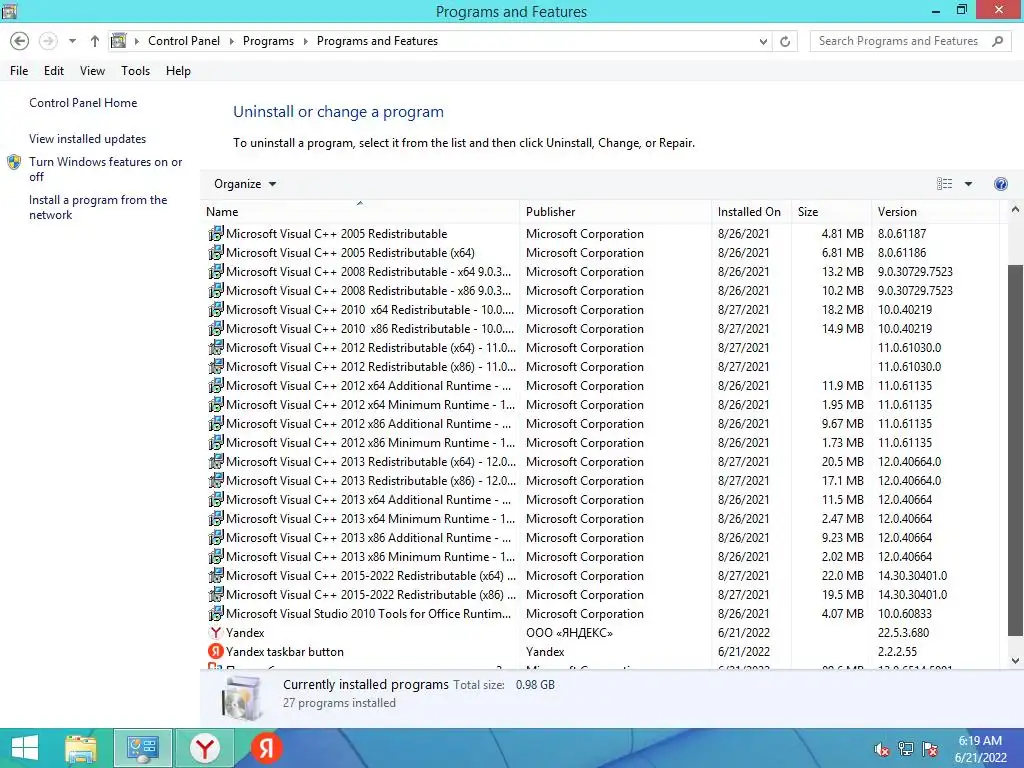Click the vertical scrollbar thumb
The image size is (1024, 768).
[1015, 450]
